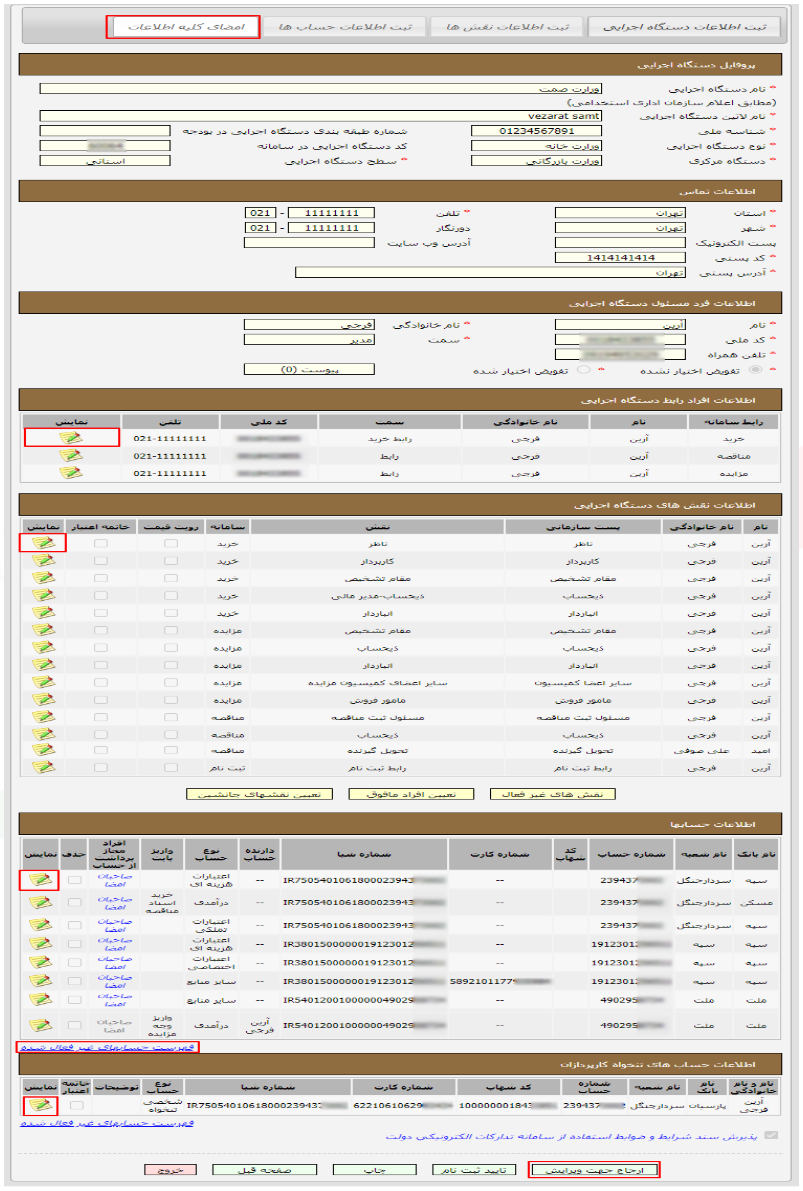
Task: Open the display icon of the پارسیان petty-cash account
Action: click(40, 1104)
